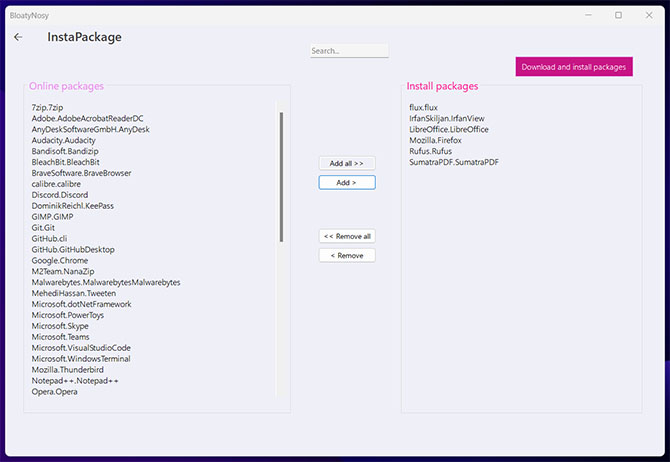Click the << Remove all button

coord(347,236)
